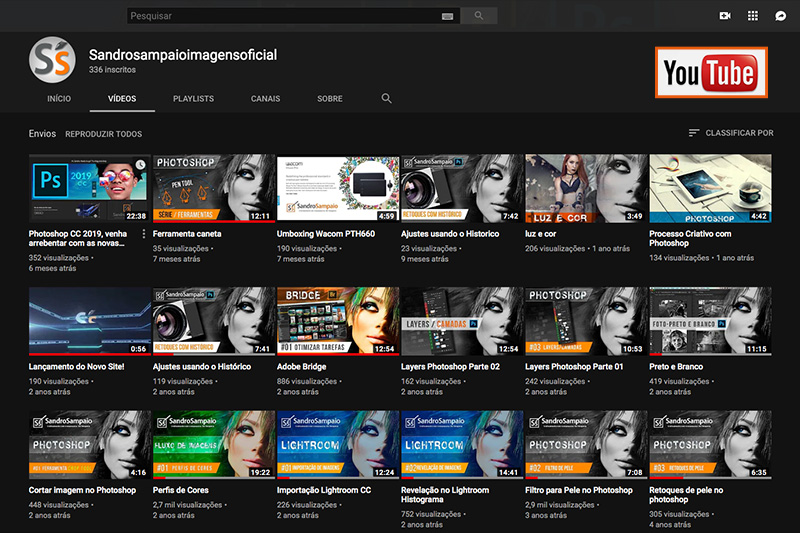800x533 pixels.
Task: Open the messages speech bubble icon
Action: pyautogui.click(x=781, y=16)
